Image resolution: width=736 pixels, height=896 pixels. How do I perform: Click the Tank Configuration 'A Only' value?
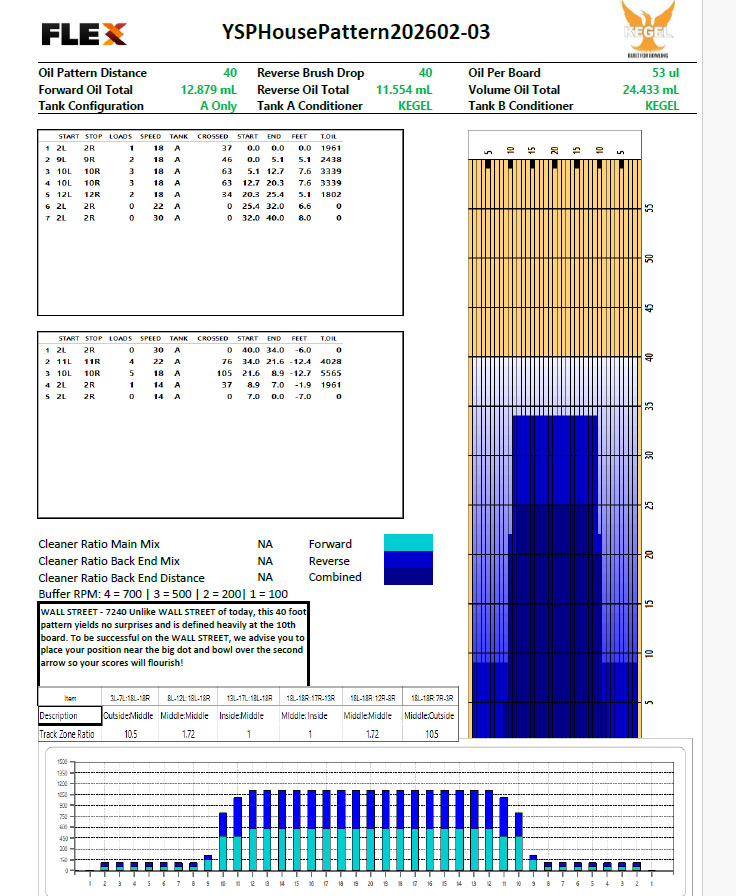coord(218,106)
